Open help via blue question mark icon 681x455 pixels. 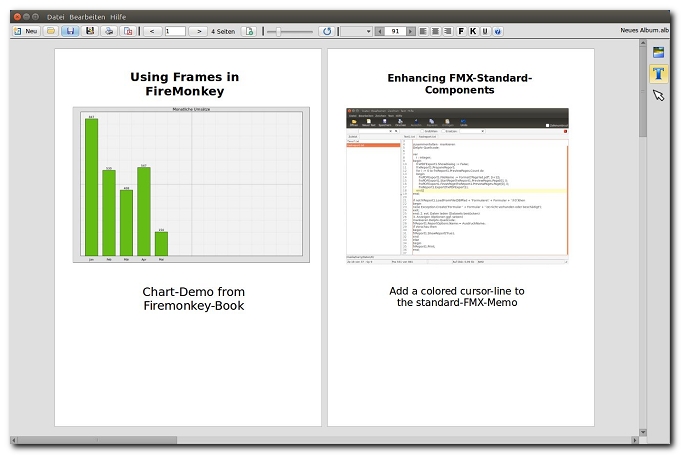click(x=498, y=31)
